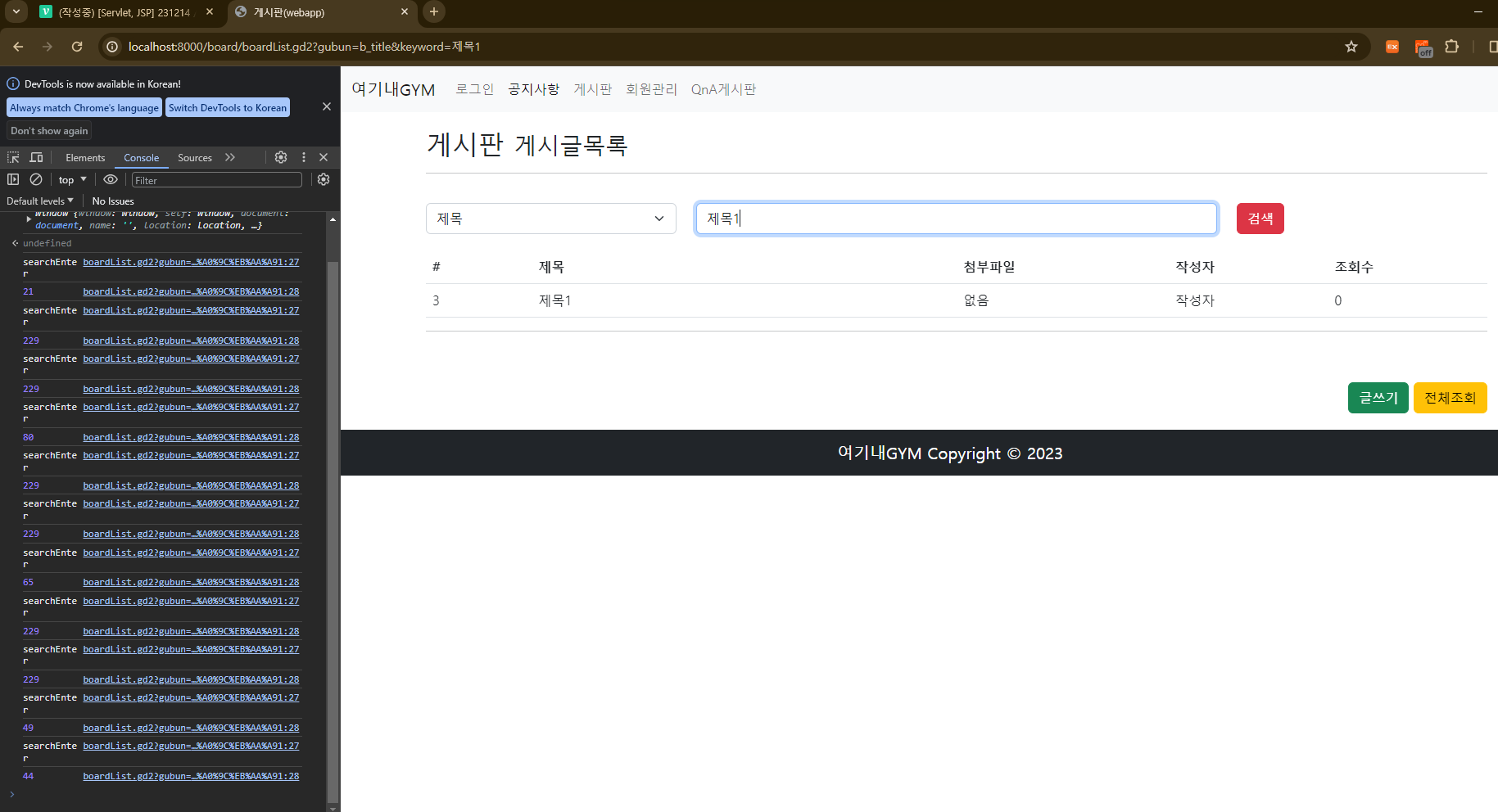
Task: Open the 게시판 nav link
Action: tap(593, 89)
